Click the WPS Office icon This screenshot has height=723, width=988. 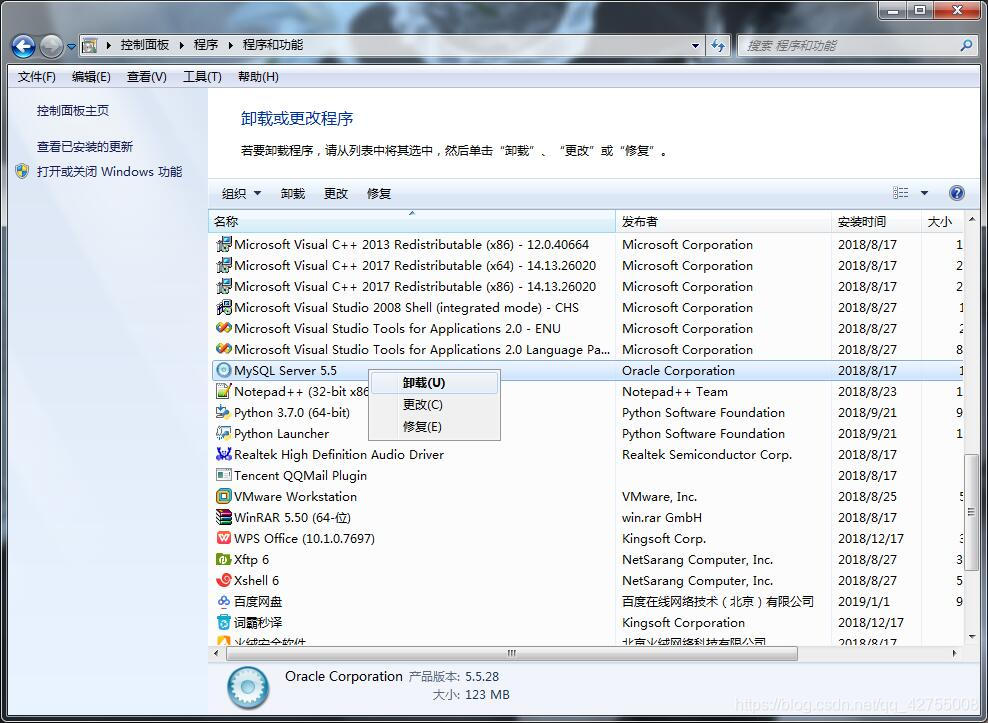tap(223, 538)
